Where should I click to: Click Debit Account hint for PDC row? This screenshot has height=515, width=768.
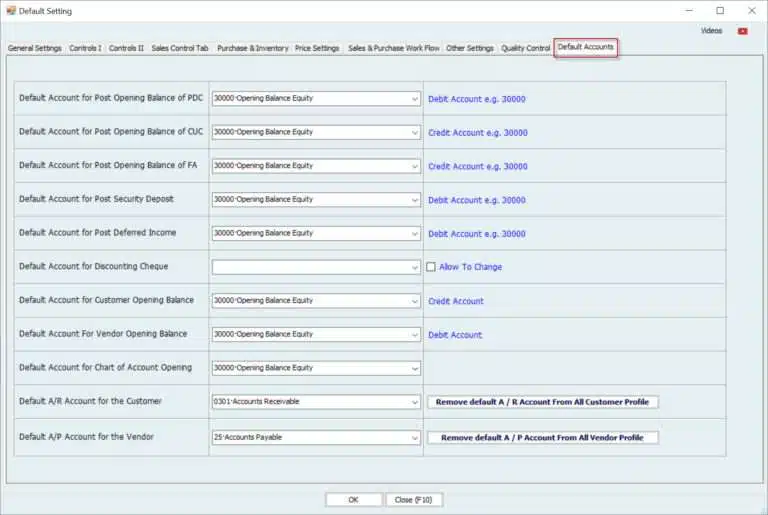click(x=477, y=99)
